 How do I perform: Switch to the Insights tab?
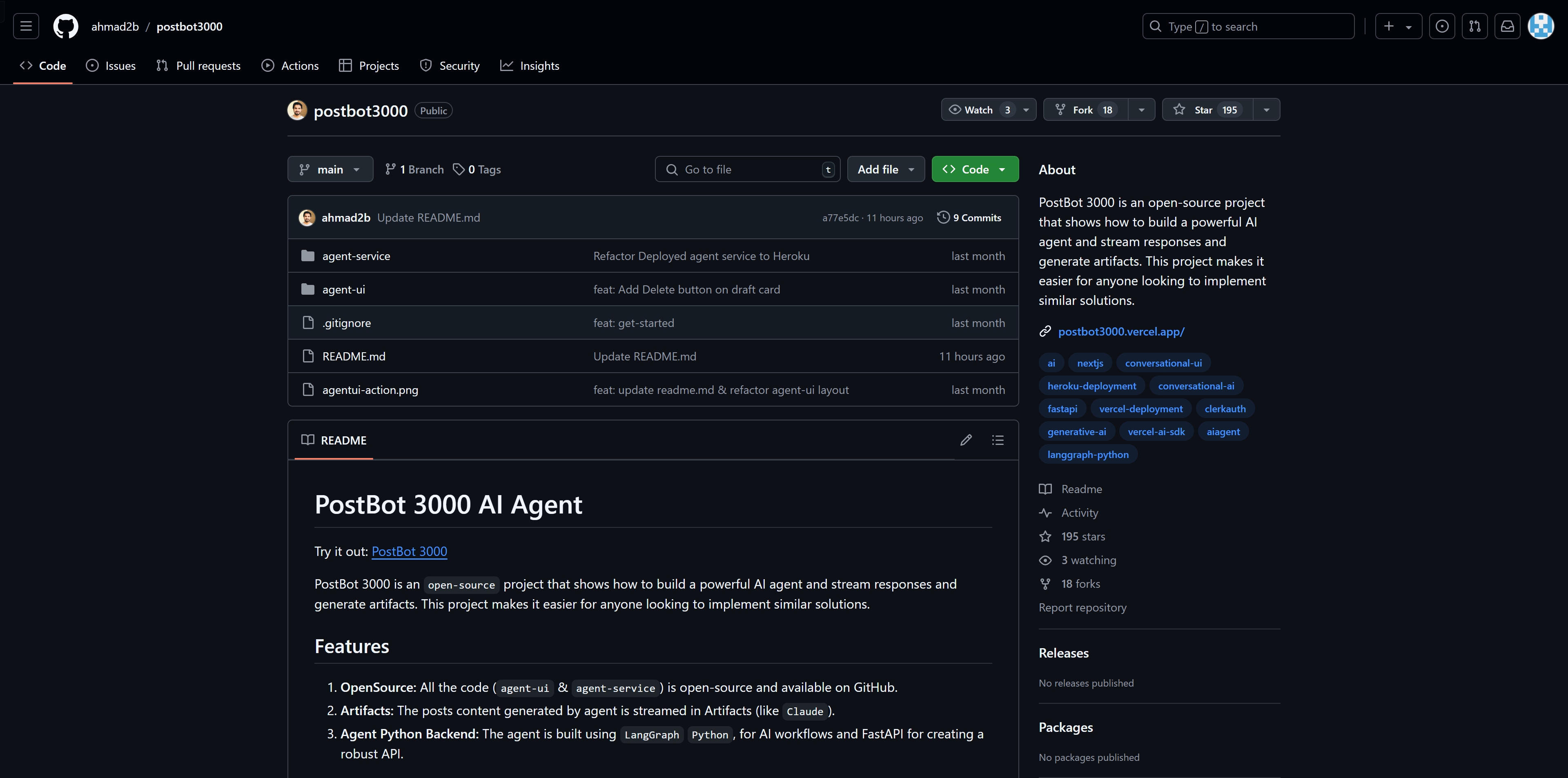530,66
